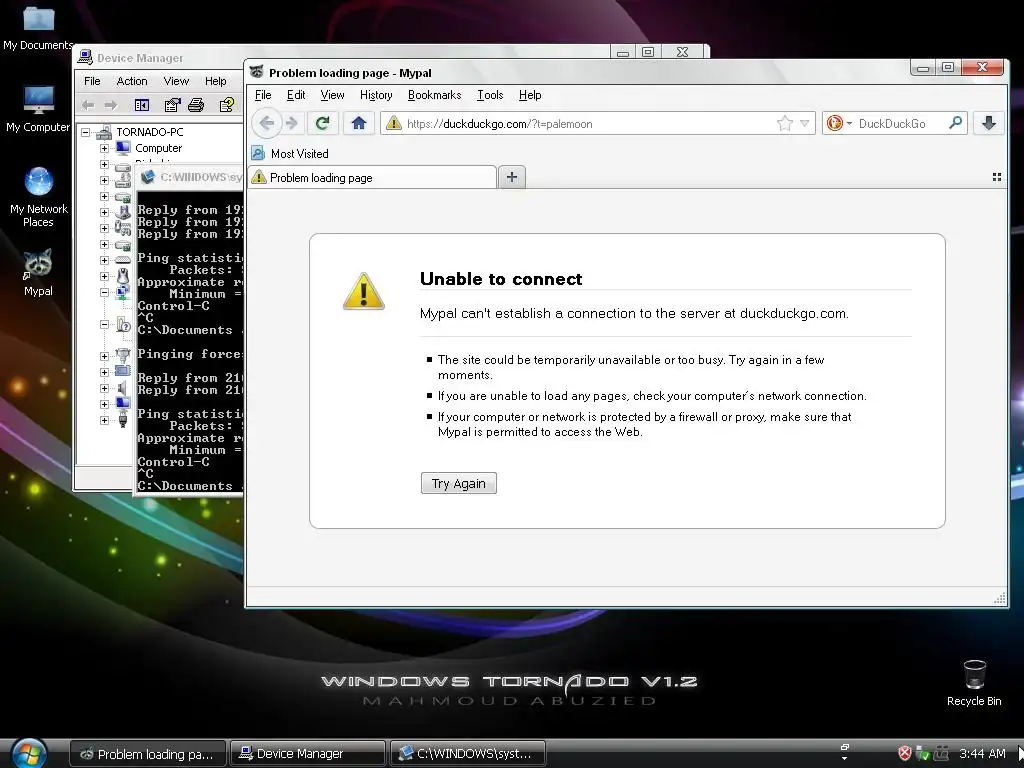Collapse the network adapters category row
This screenshot has height=768, width=1024.
pyautogui.click(x=104, y=293)
